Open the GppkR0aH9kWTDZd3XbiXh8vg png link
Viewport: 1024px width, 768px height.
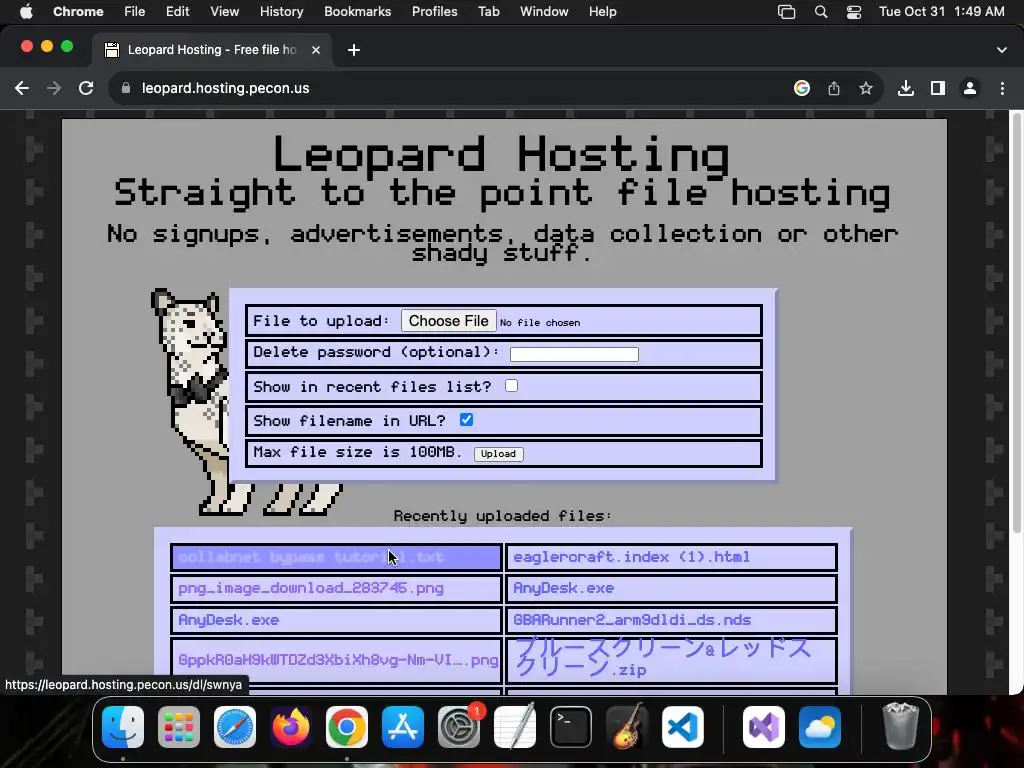[338, 660]
